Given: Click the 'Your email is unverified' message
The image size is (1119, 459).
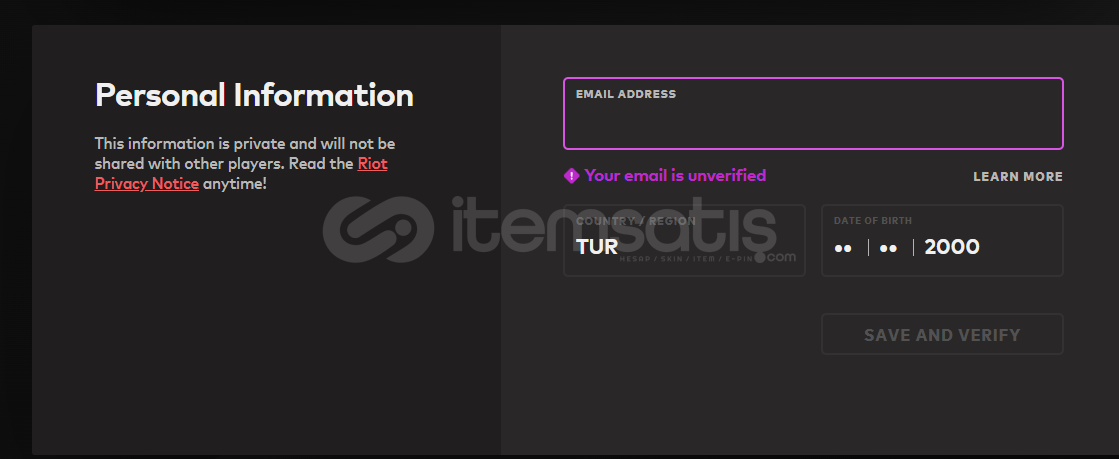Looking at the screenshot, I should coord(675,176).
